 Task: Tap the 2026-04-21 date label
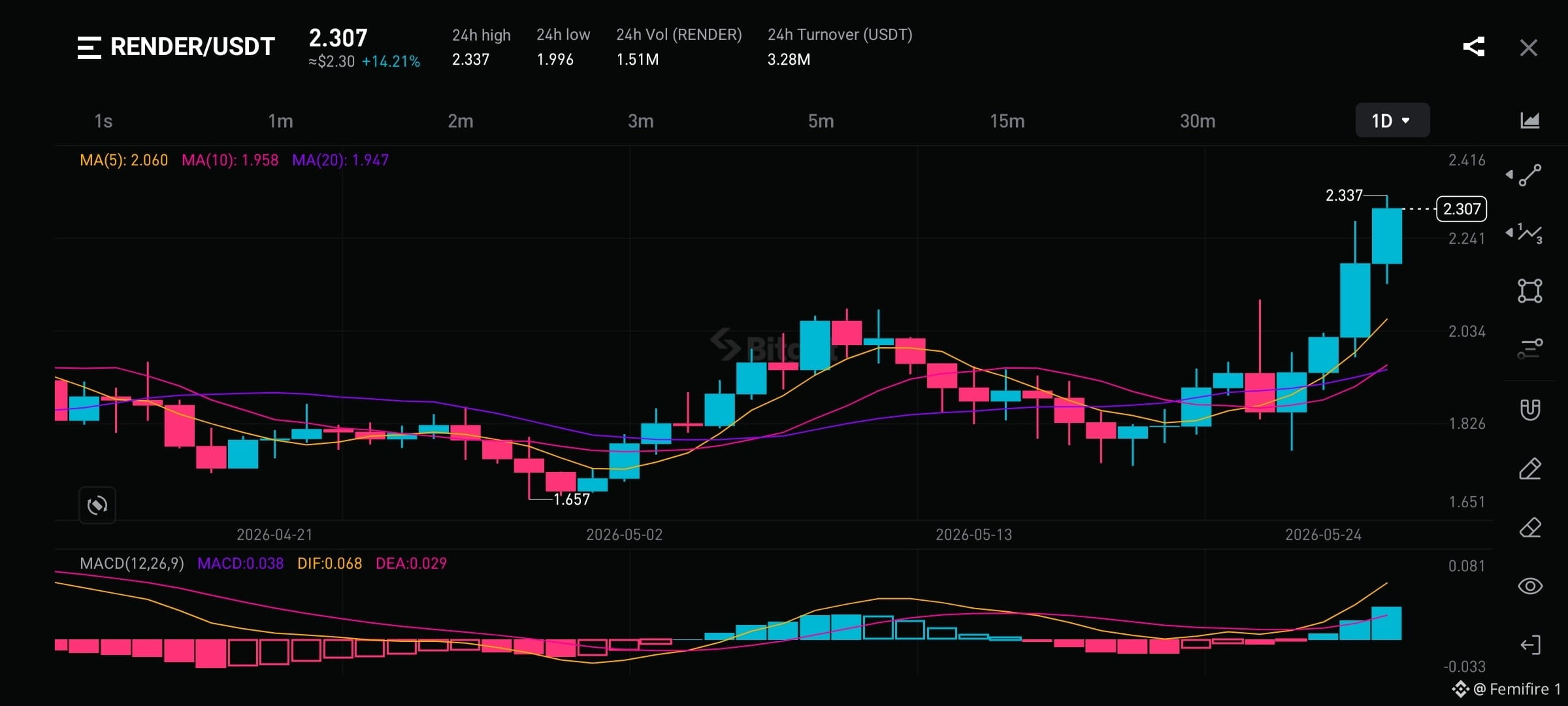(274, 535)
